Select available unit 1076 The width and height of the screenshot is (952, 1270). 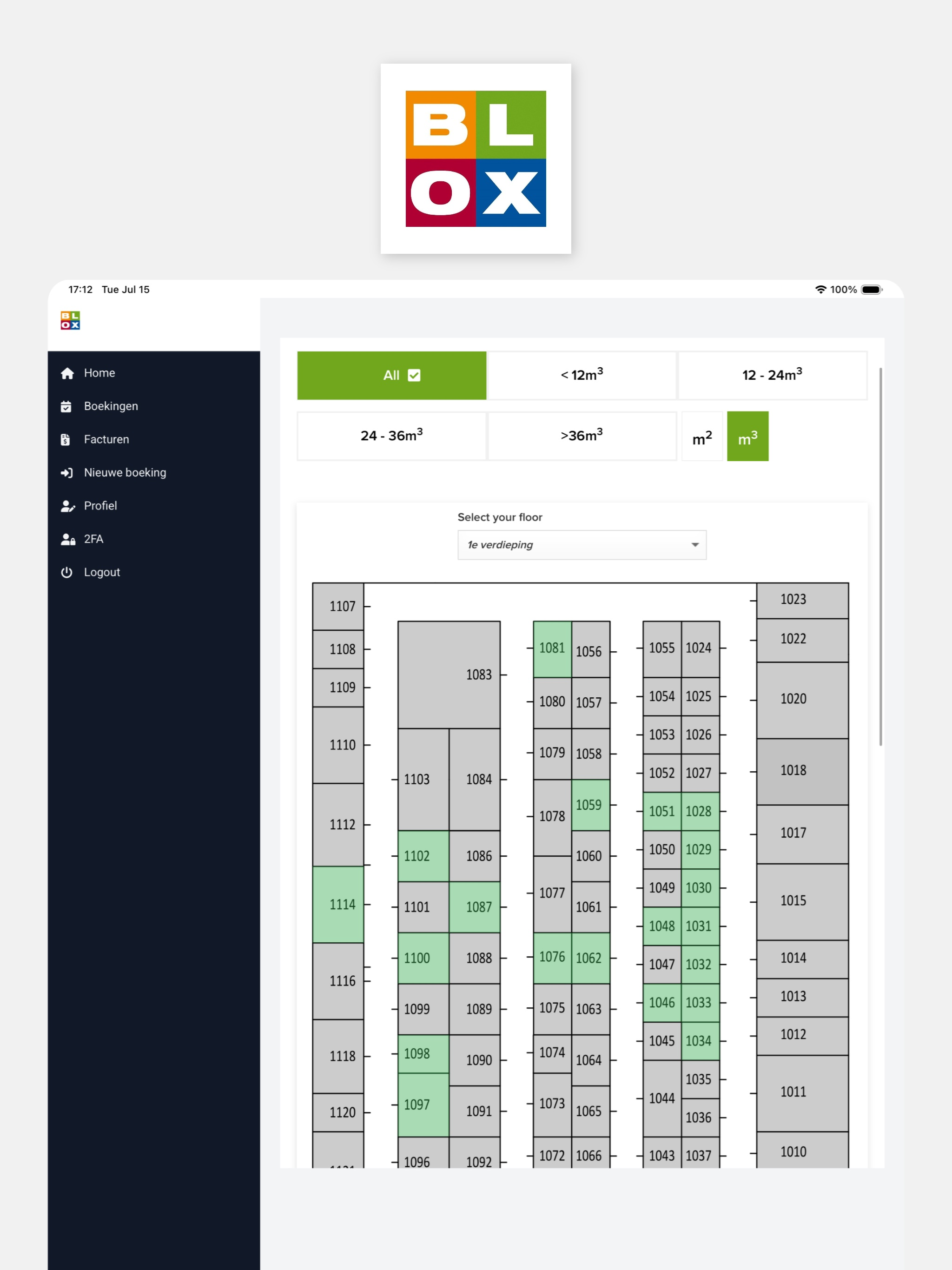(x=552, y=958)
